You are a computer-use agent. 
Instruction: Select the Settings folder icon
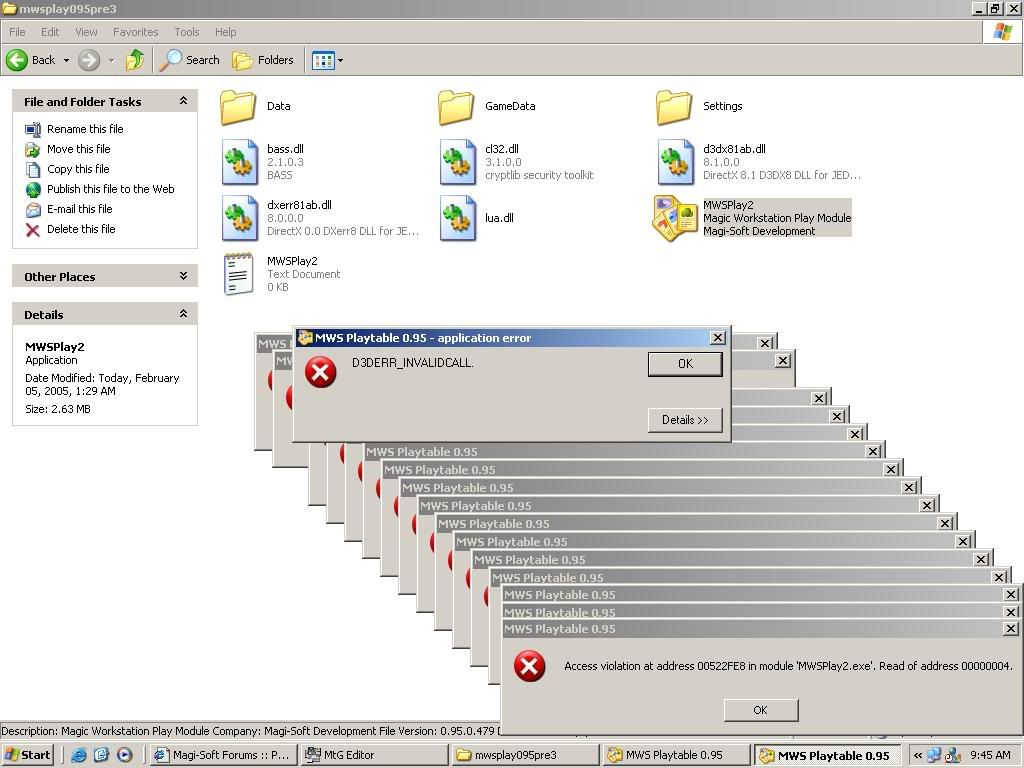tap(674, 107)
